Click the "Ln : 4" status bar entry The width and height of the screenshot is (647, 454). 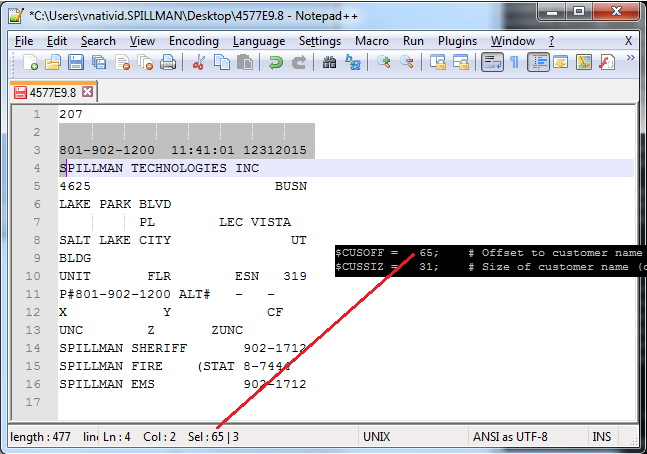pyautogui.click(x=117, y=437)
